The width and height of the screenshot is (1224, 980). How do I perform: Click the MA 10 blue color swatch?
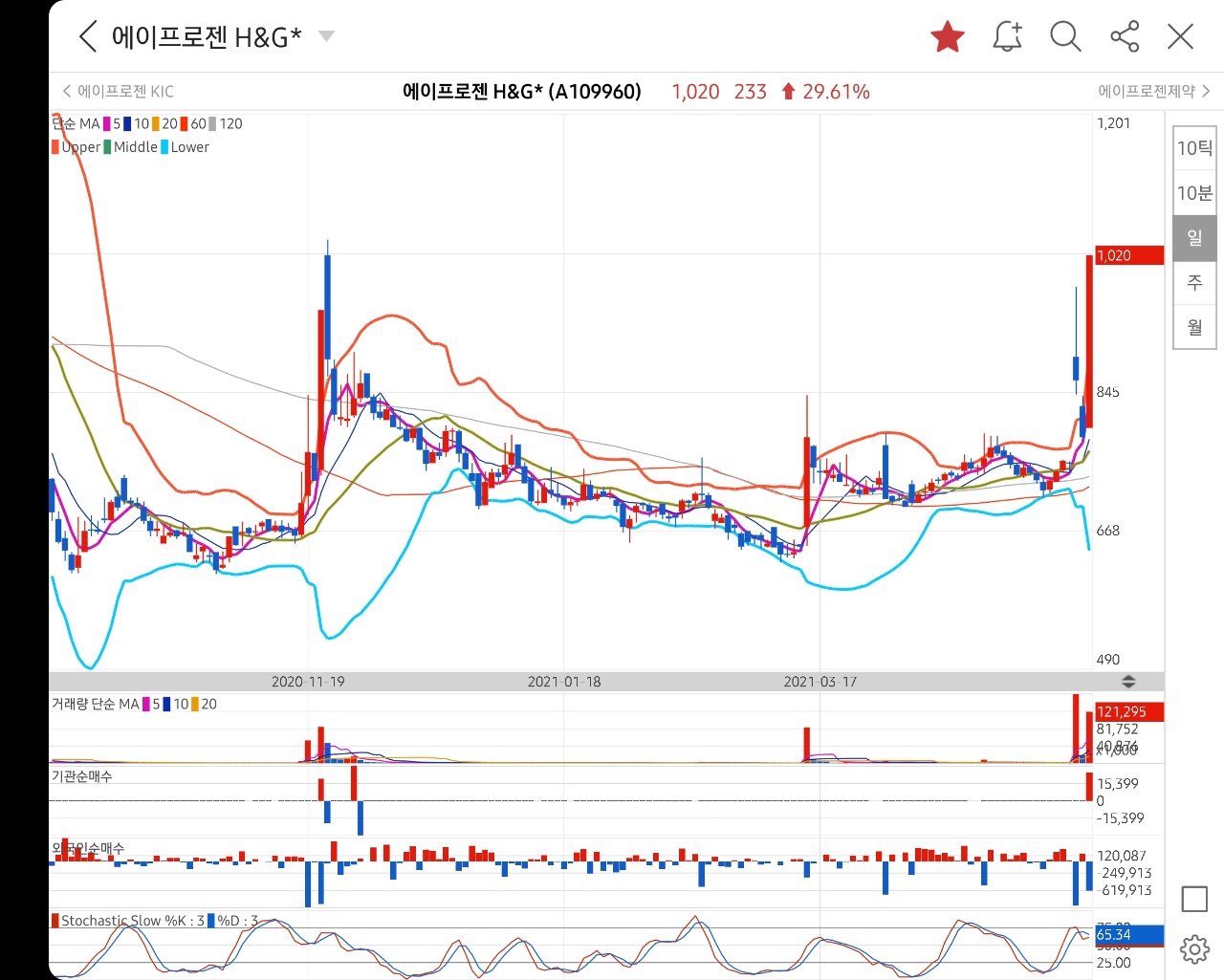(127, 124)
